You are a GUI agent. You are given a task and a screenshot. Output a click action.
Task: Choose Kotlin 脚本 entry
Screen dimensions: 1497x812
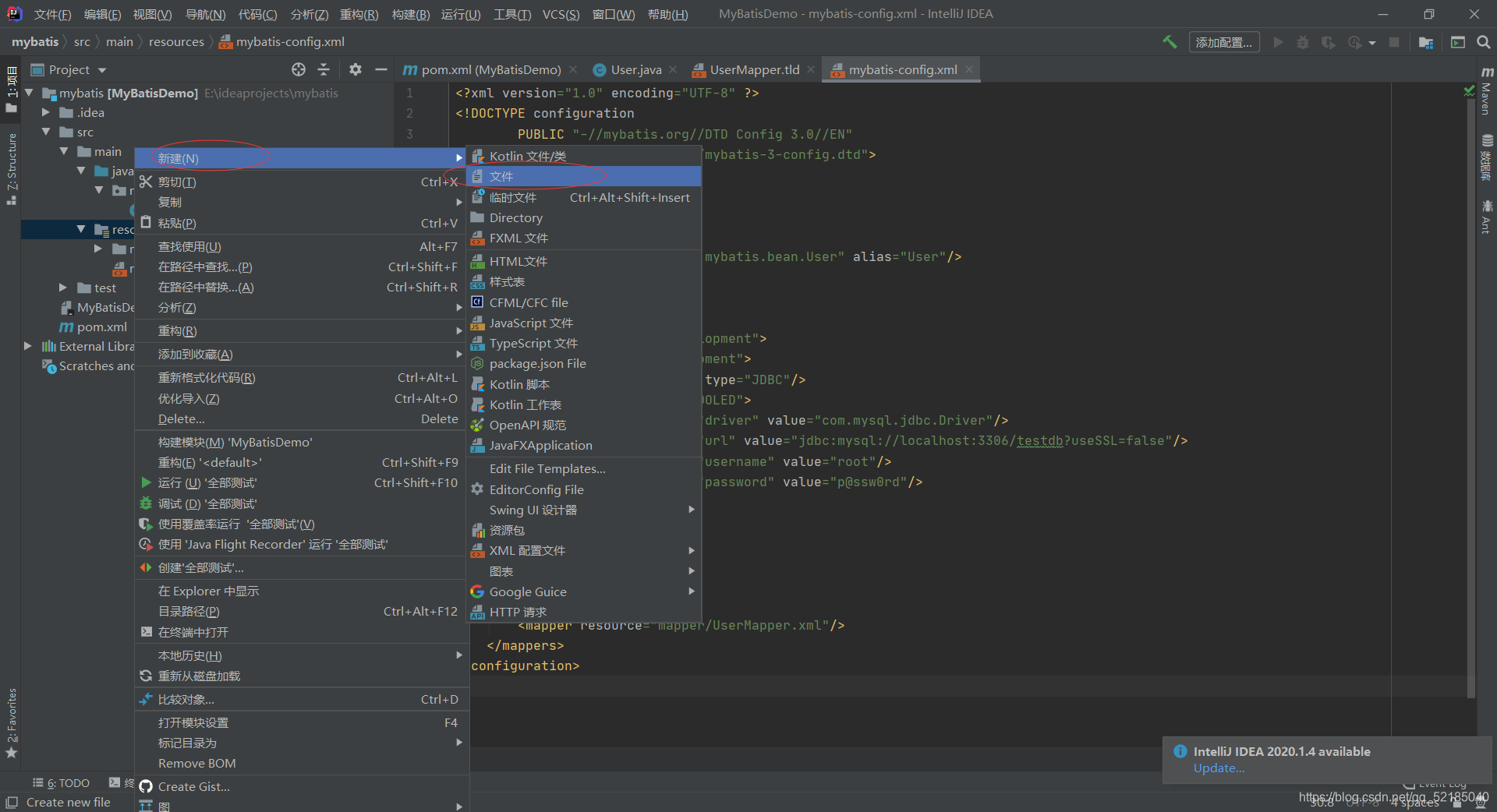[583, 384]
